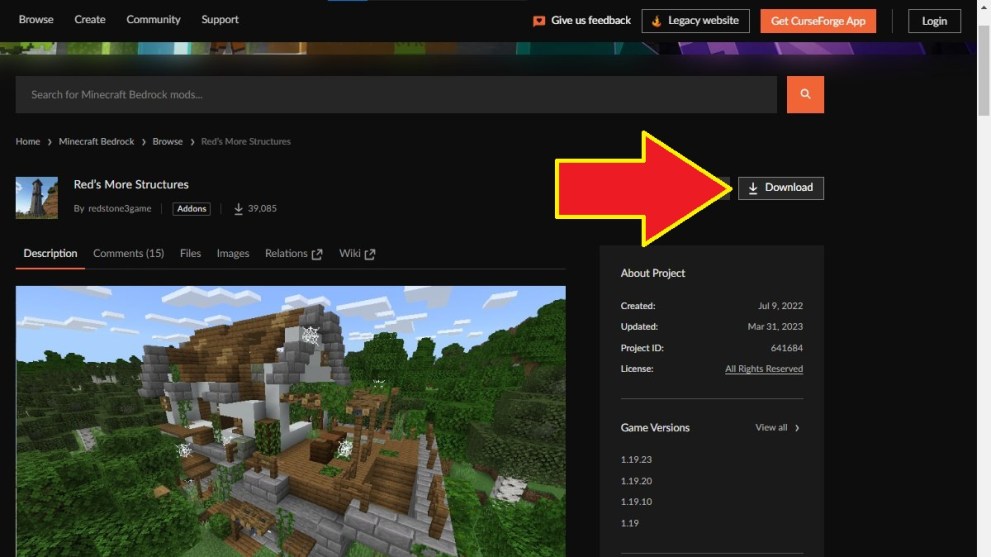991x557 pixels.
Task: Click the Red's More Structures breadcrumb text
Action: coord(246,142)
